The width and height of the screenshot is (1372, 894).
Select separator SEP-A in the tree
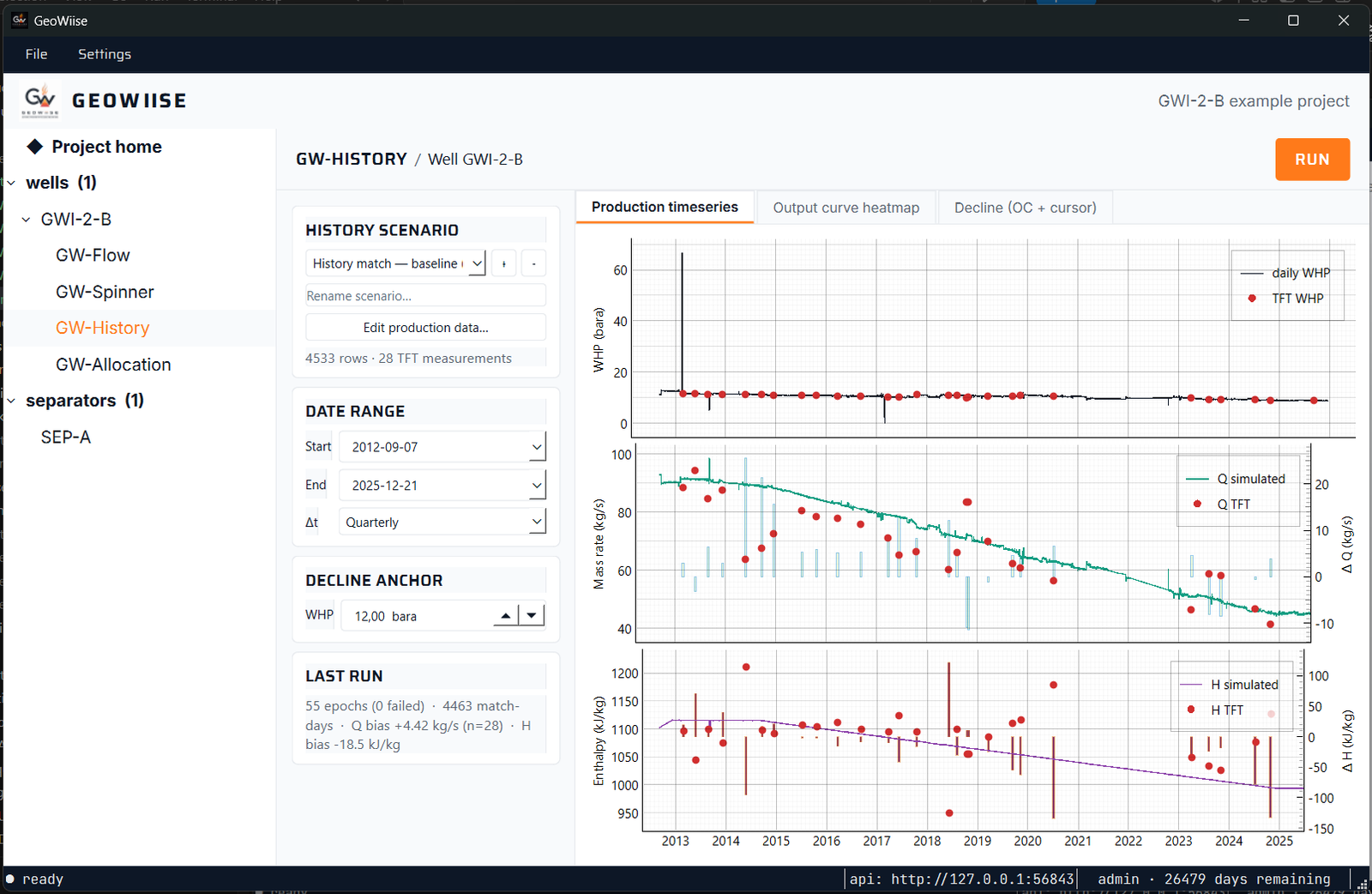66,437
